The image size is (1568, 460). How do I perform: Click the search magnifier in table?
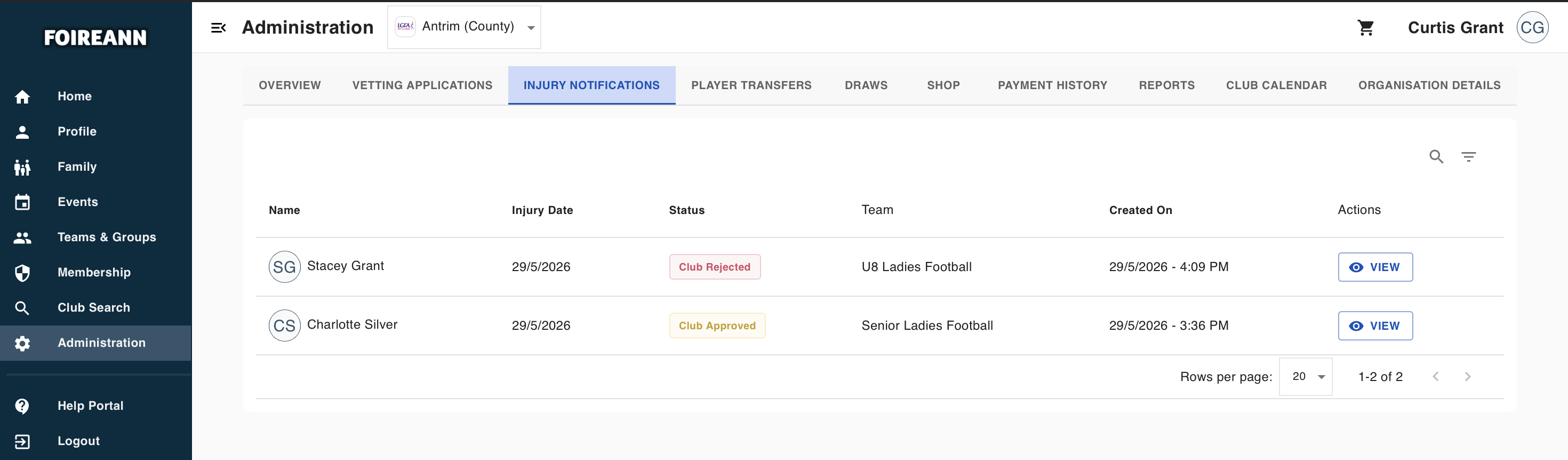pos(1436,156)
